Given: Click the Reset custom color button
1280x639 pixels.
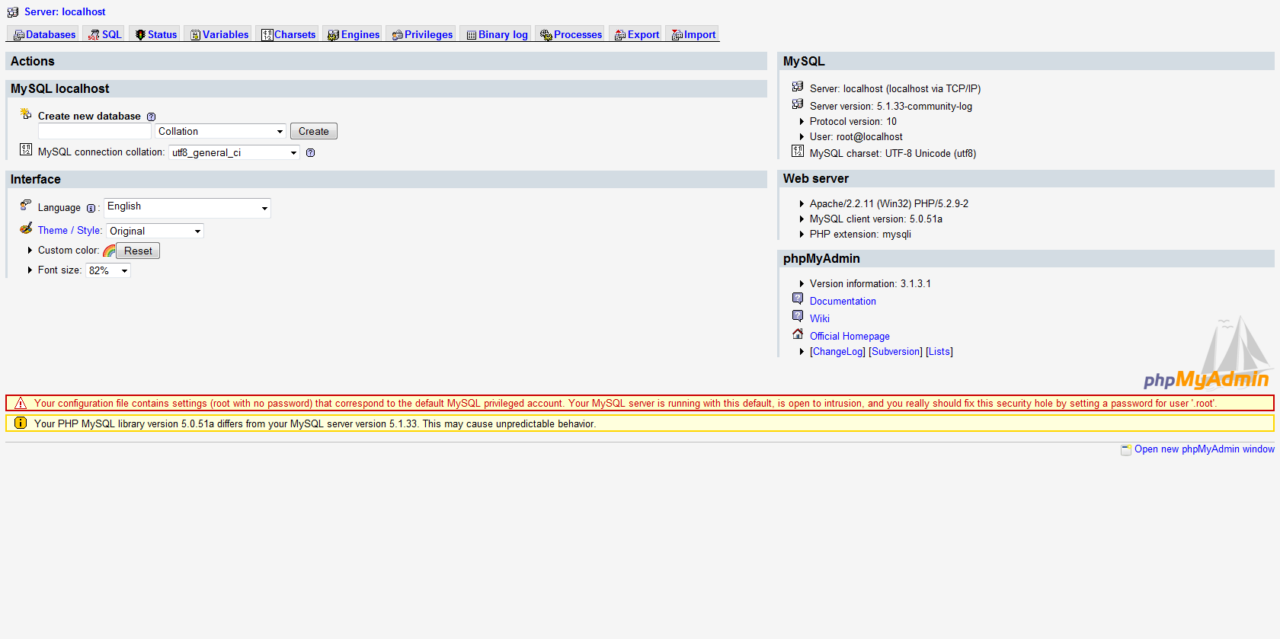Looking at the screenshot, I should 138,251.
